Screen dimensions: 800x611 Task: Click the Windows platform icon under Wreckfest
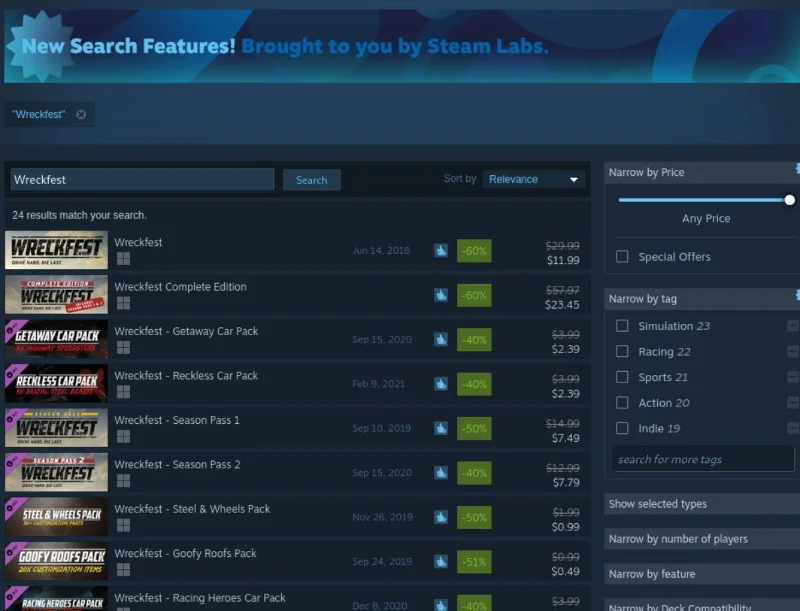click(x=123, y=259)
